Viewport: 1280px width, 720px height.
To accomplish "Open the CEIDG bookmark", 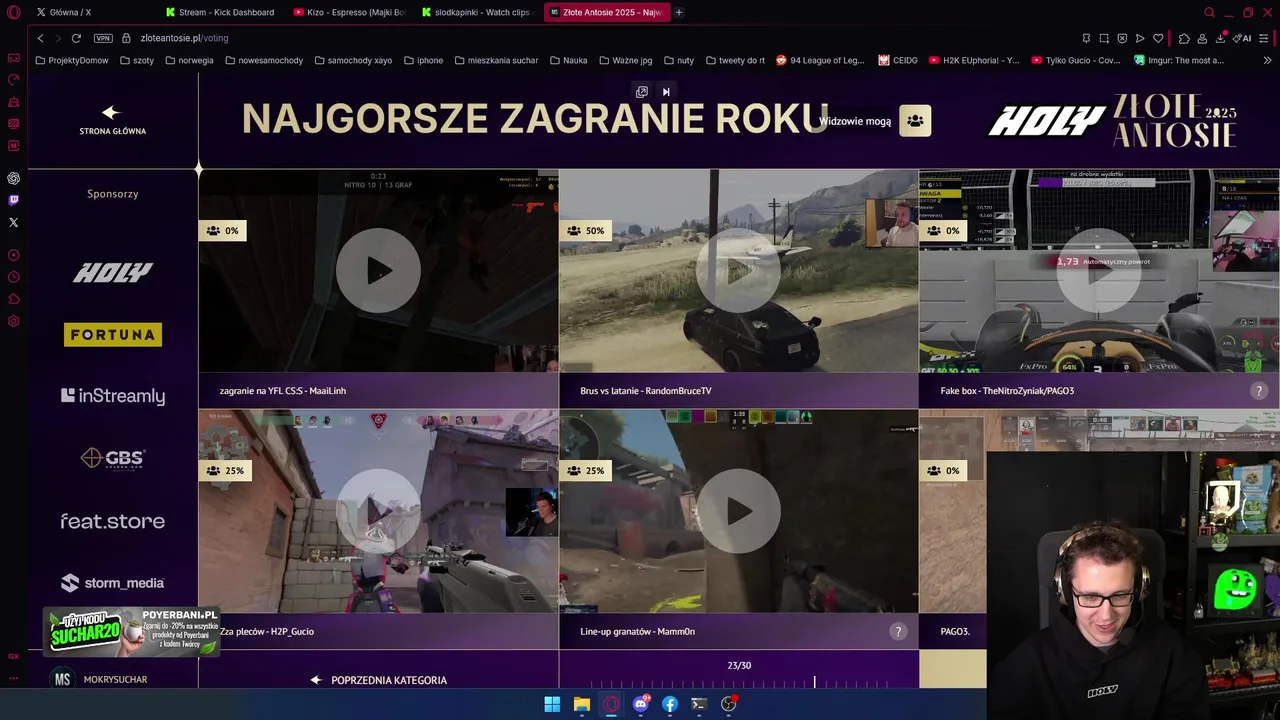I will (898, 60).
